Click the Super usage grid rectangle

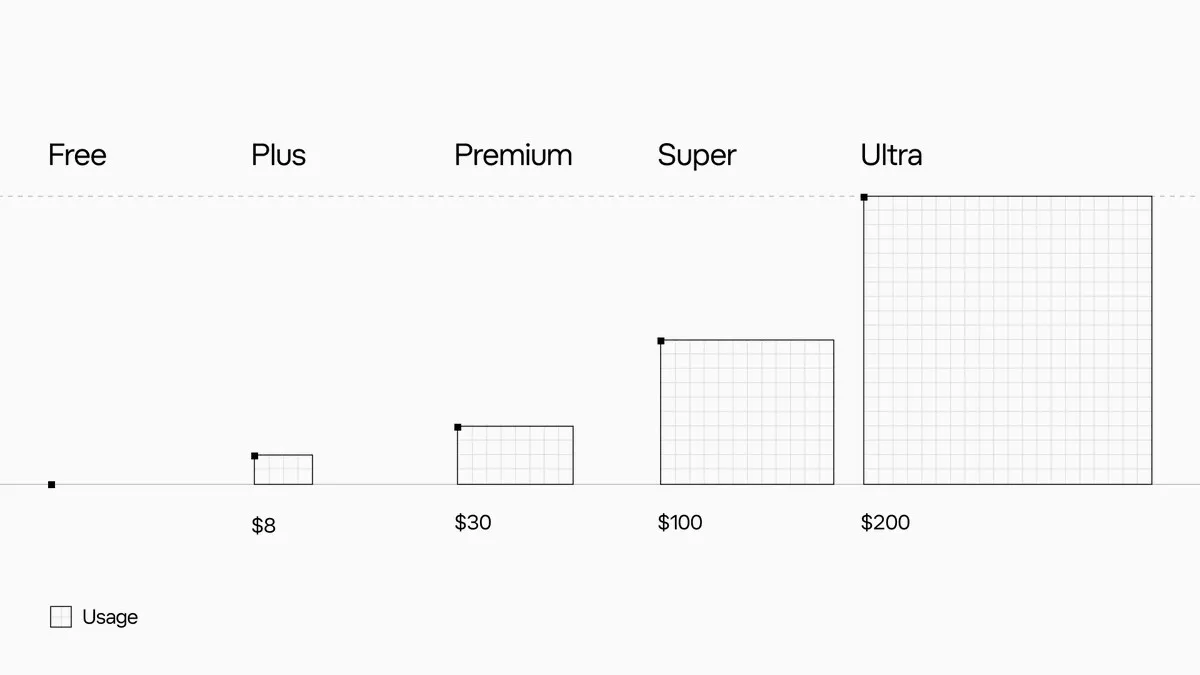point(747,412)
